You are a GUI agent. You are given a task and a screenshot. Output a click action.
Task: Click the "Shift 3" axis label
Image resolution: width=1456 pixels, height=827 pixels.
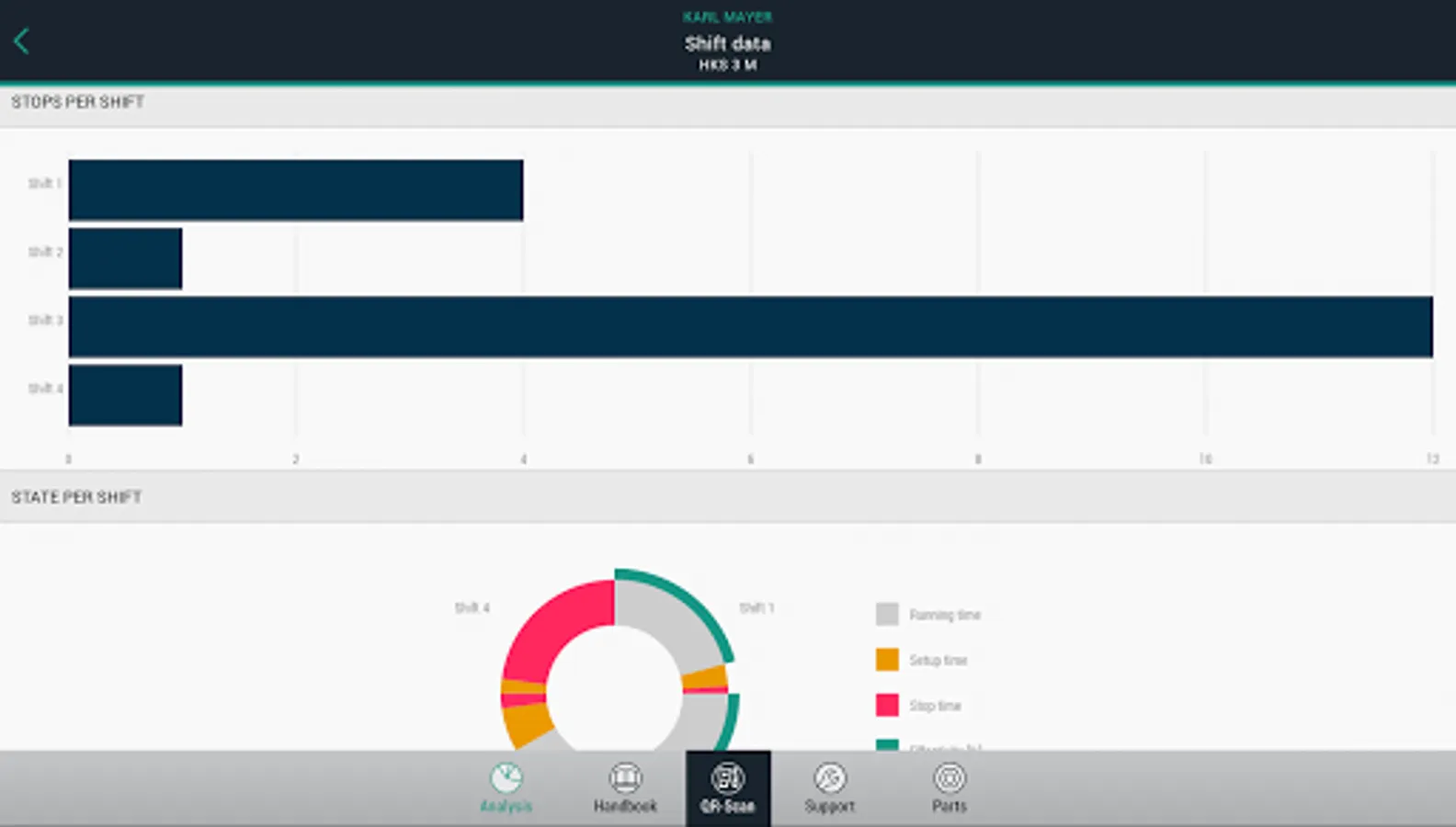pyautogui.click(x=46, y=320)
